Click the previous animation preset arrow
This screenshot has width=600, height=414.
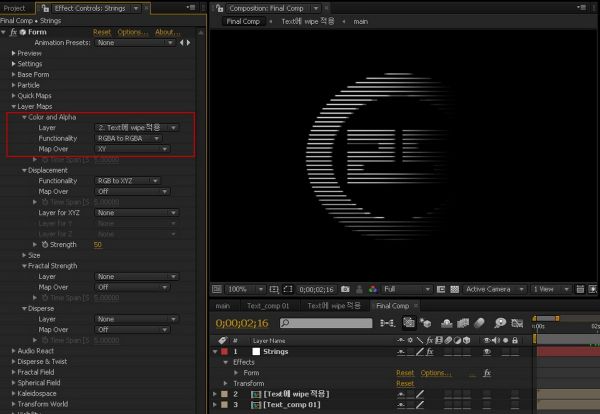click(x=181, y=42)
